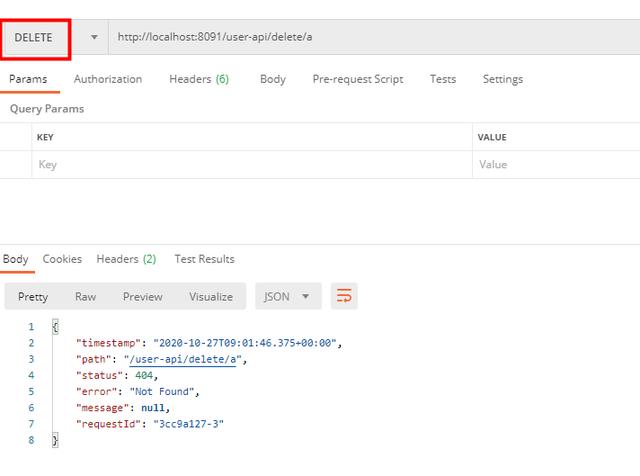This screenshot has height=476, width=640.
Task: Open the Tests tab
Action: tap(442, 79)
